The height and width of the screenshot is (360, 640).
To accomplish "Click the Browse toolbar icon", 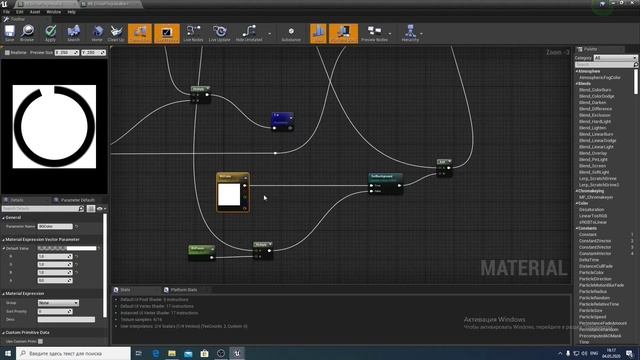I will point(27,33).
